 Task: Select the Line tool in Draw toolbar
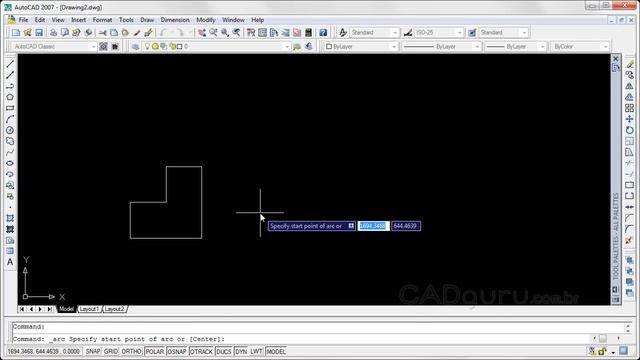[x=10, y=64]
